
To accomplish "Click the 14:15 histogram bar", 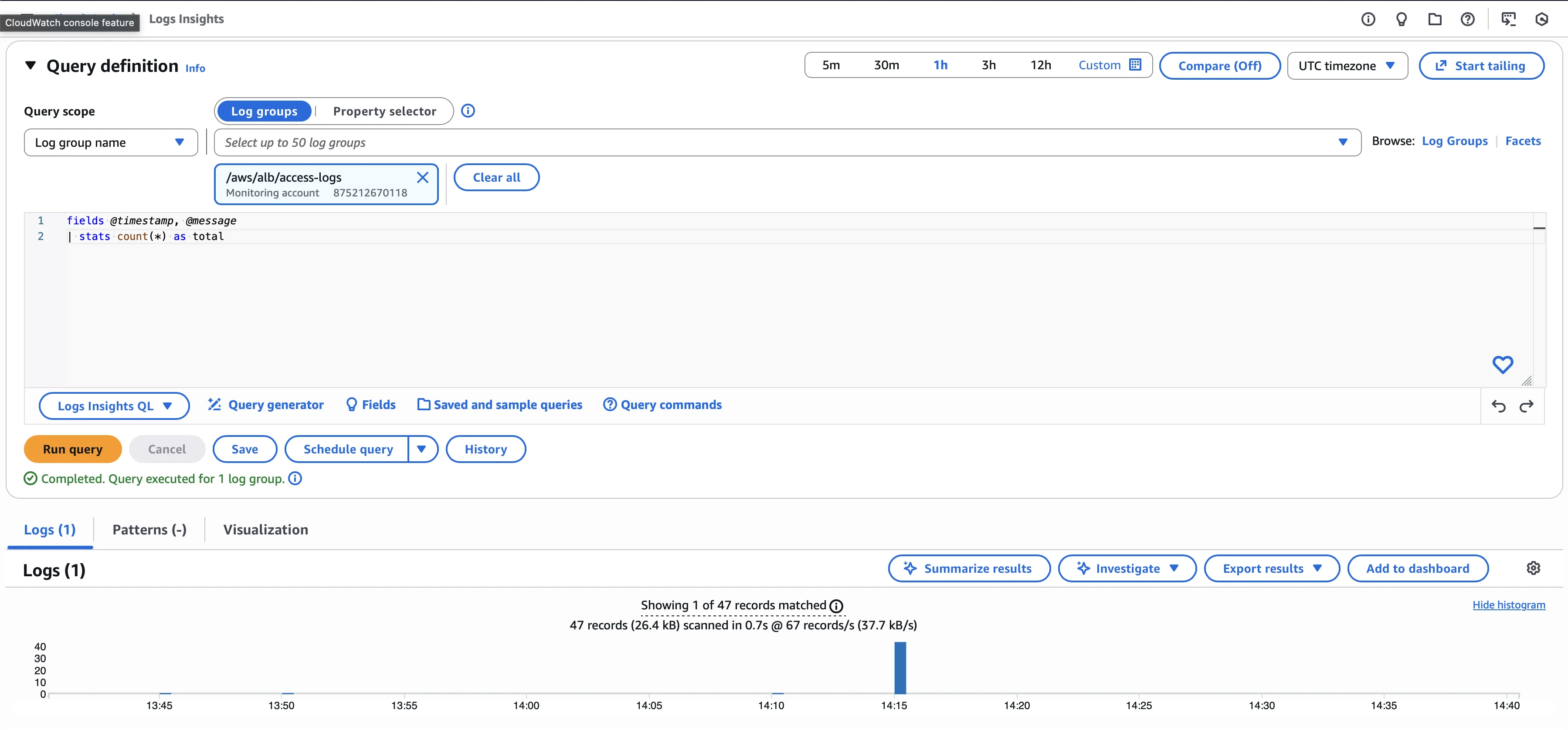I will pyautogui.click(x=899, y=668).
